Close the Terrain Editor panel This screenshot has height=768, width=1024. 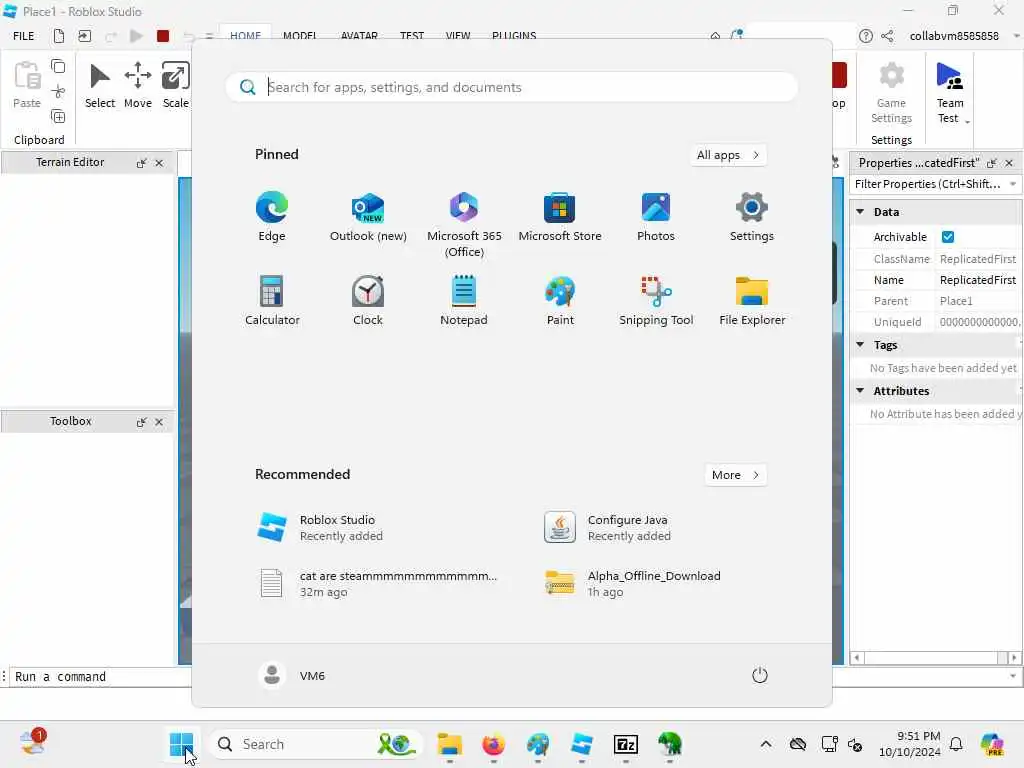click(159, 163)
